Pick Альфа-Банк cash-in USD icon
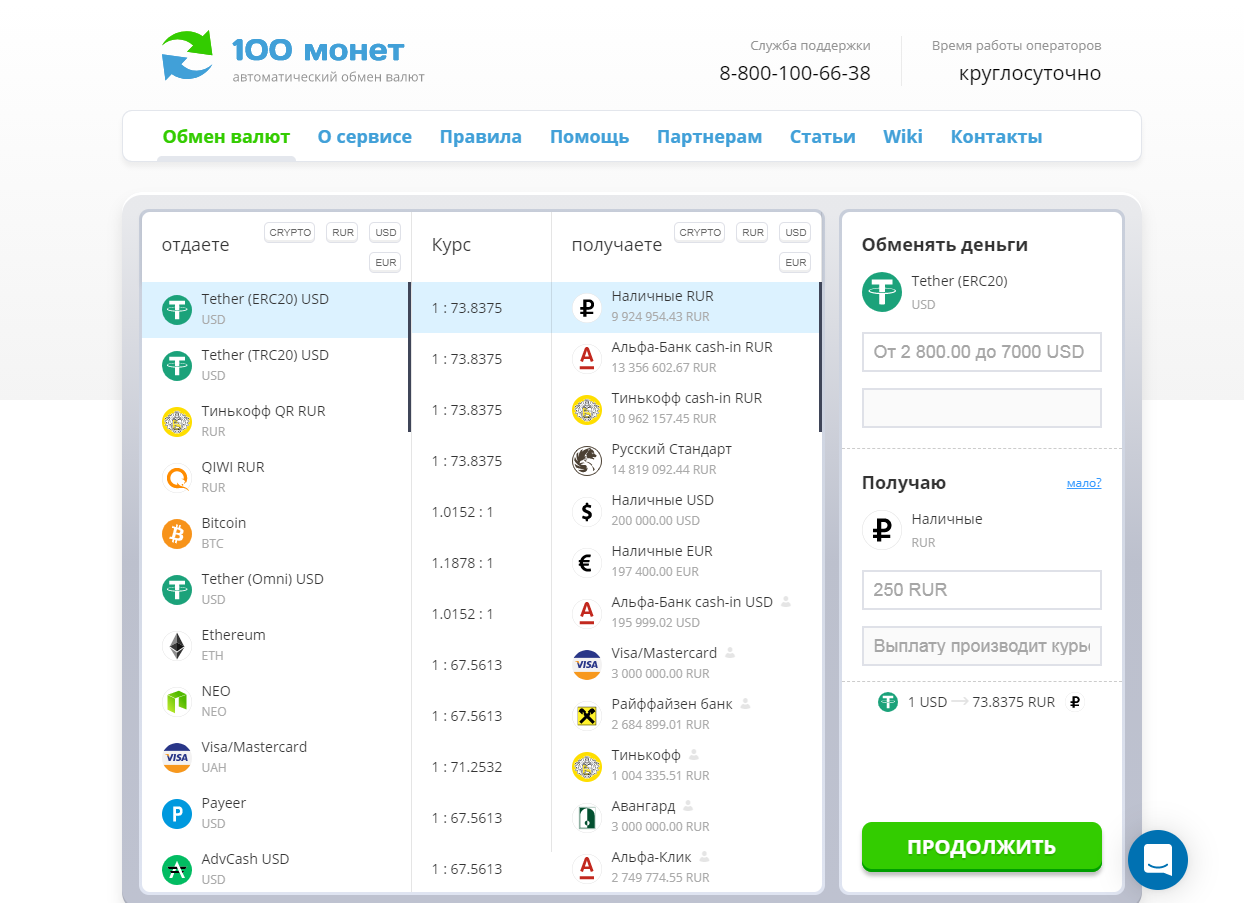Screen dimensions: 1244x903 587,613
